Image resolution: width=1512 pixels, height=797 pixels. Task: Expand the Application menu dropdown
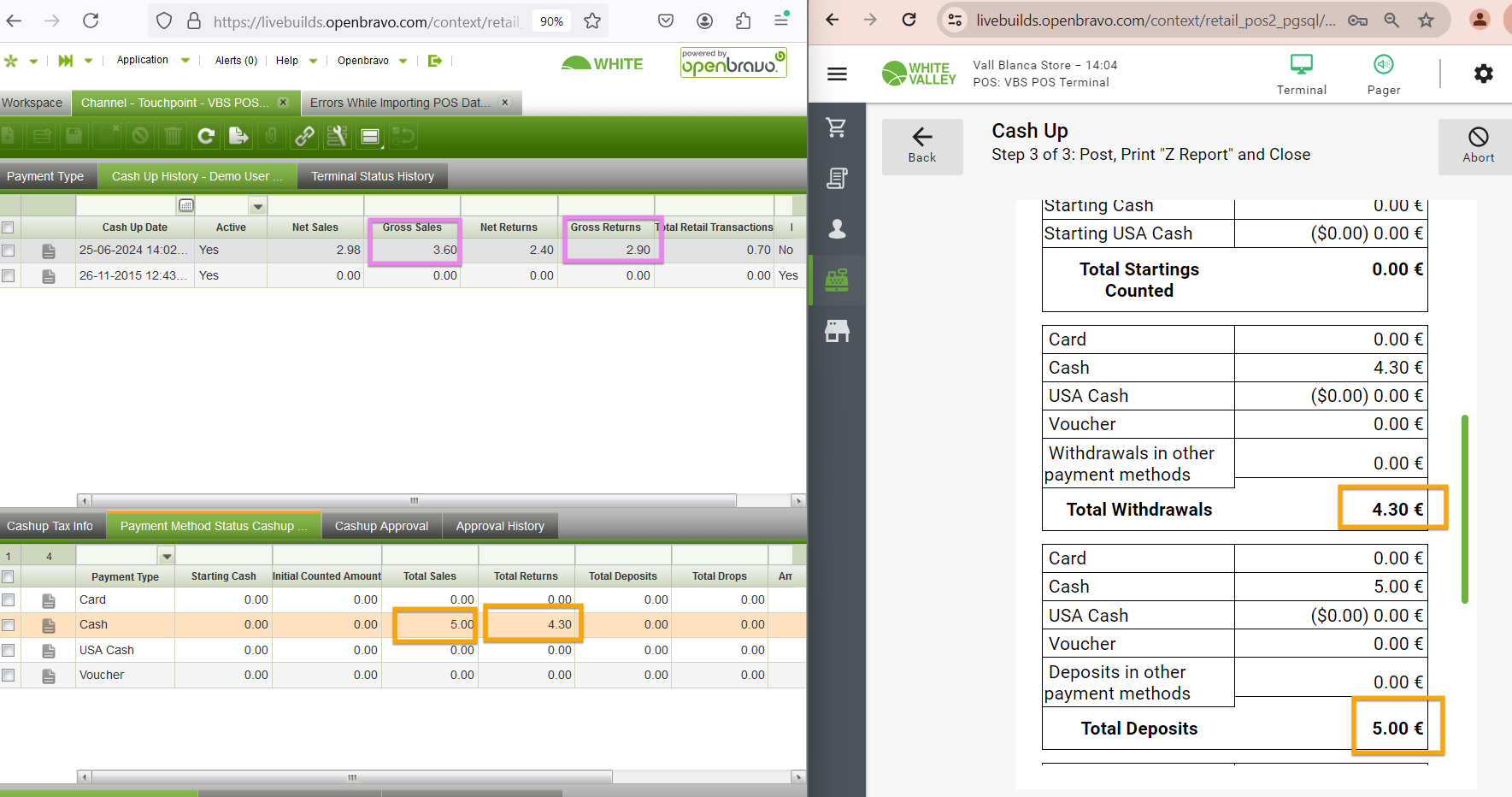tap(185, 61)
